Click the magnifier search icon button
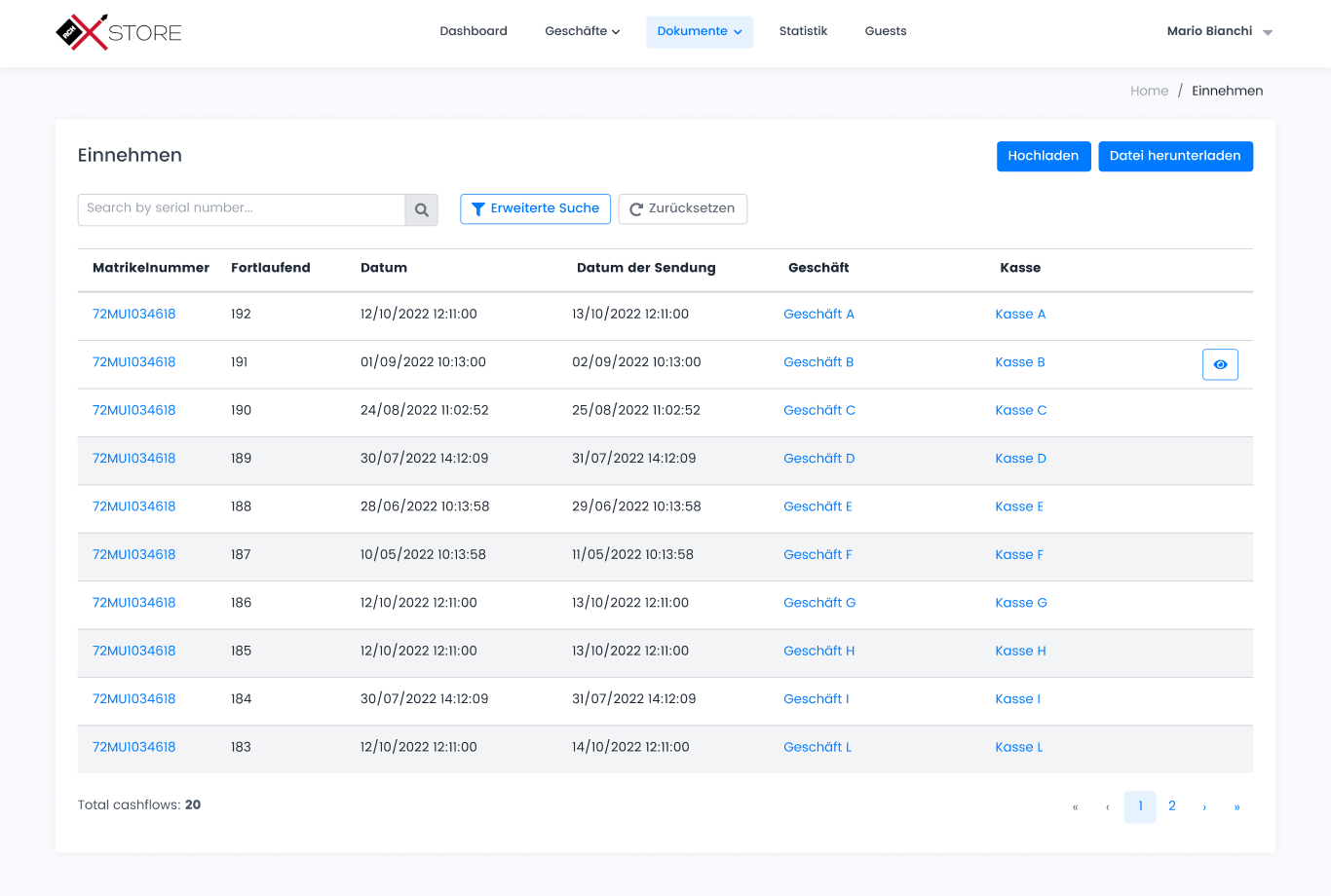This screenshot has width=1331, height=896. (x=422, y=209)
